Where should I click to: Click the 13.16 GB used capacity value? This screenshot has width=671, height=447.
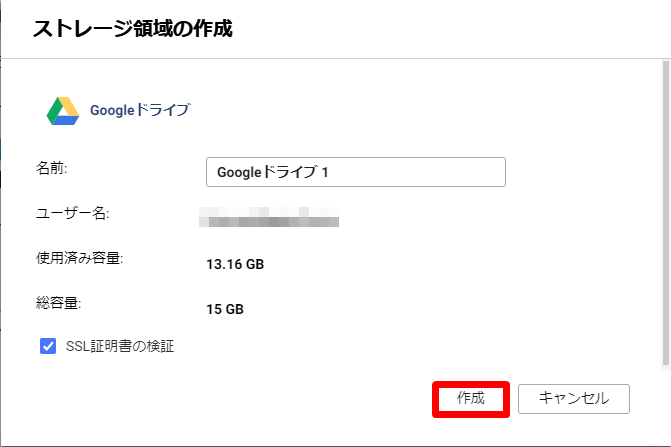pos(235,264)
